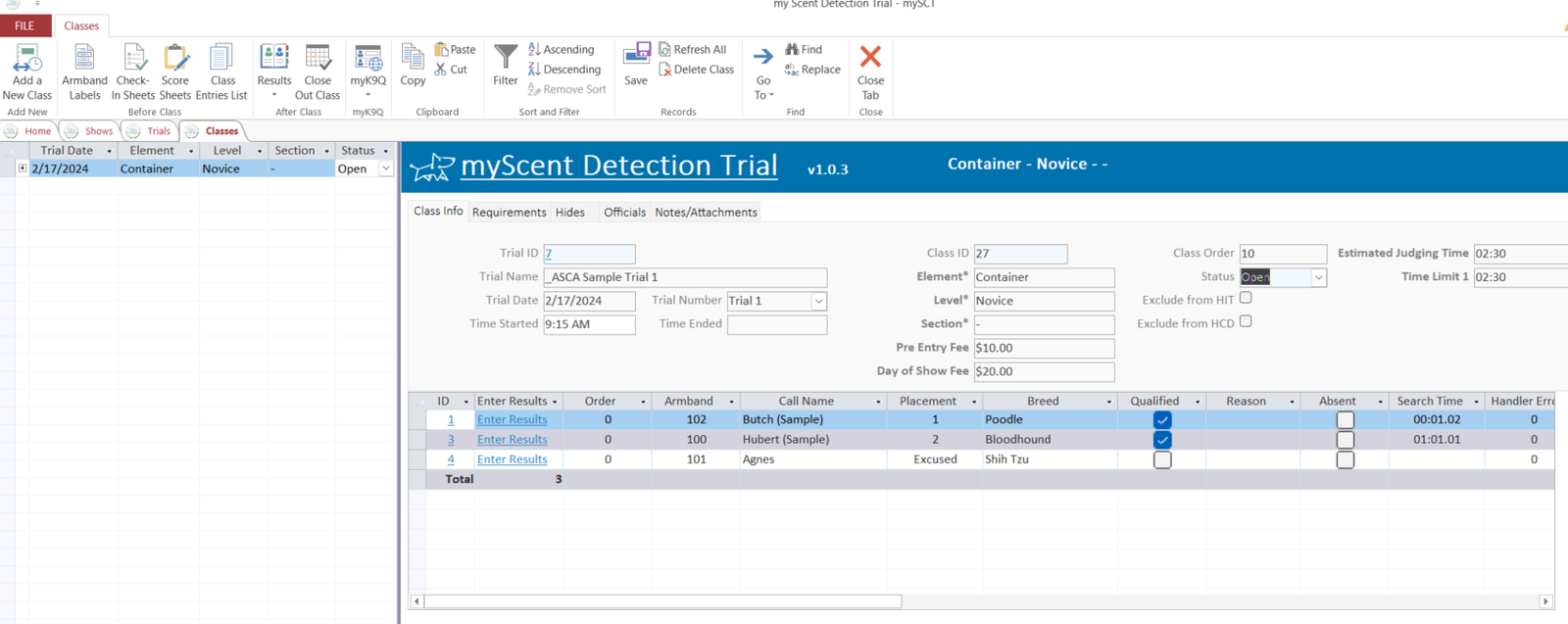Click Find in the ribbon
Image resolution: width=1568 pixels, height=624 pixels.
(x=804, y=49)
